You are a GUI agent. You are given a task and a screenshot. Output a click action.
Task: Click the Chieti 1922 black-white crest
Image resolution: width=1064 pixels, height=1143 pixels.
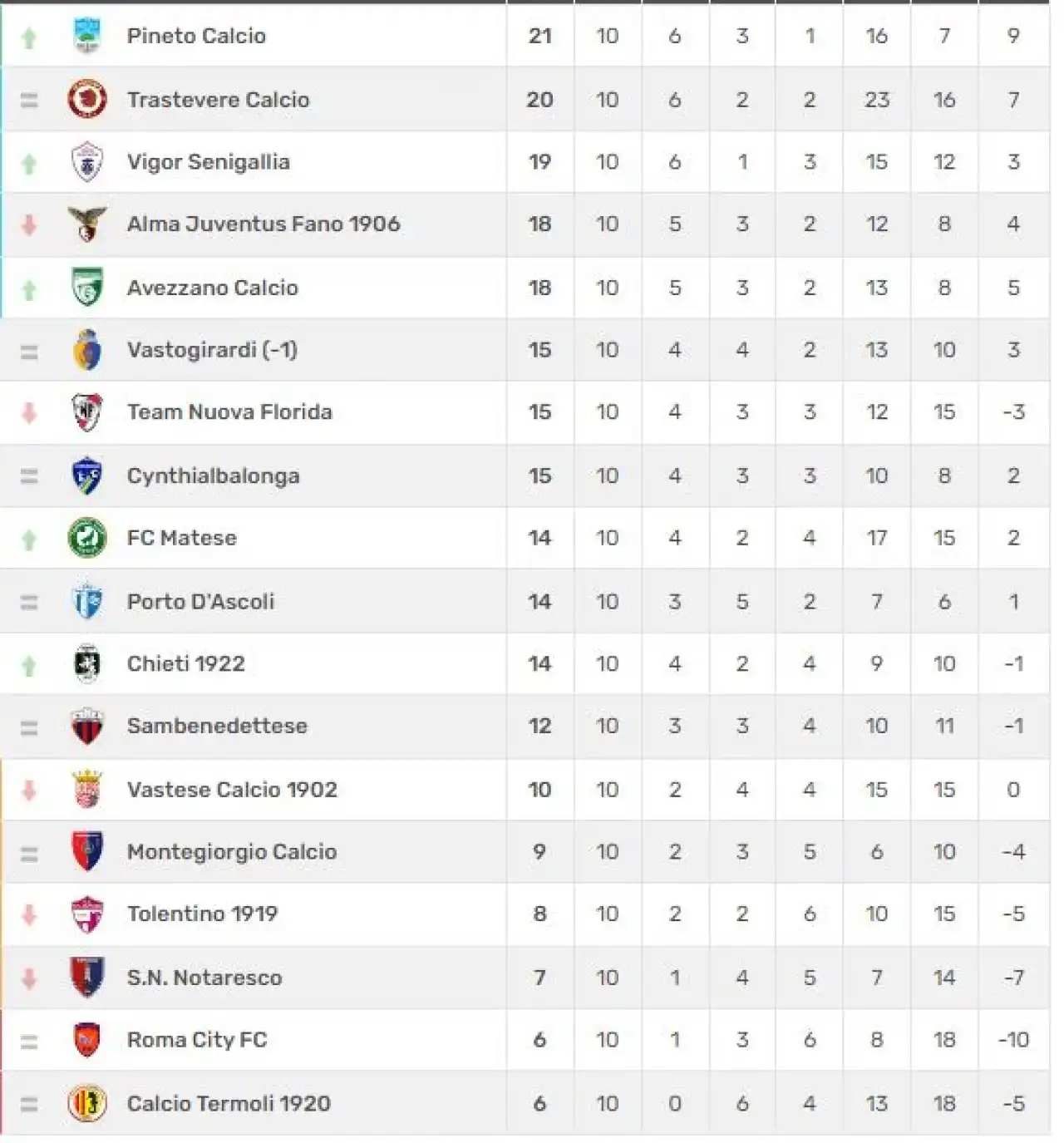click(87, 663)
